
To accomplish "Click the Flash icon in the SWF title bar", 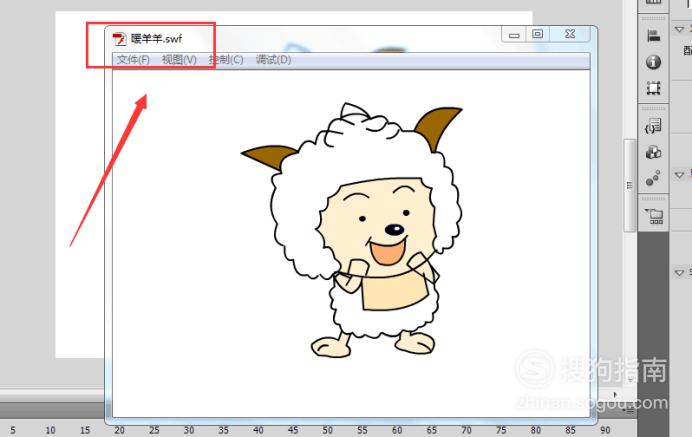I will tap(119, 39).
